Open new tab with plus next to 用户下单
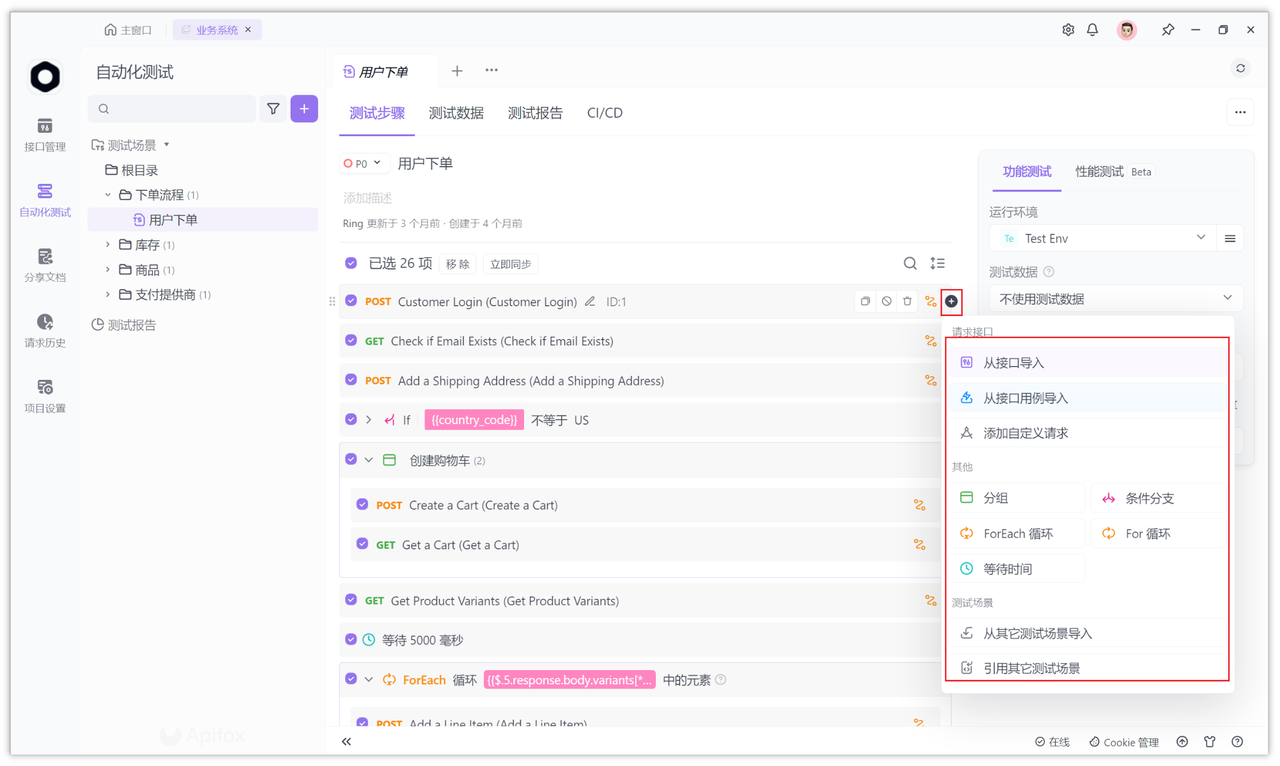This screenshot has width=1280, height=766. (x=457, y=71)
